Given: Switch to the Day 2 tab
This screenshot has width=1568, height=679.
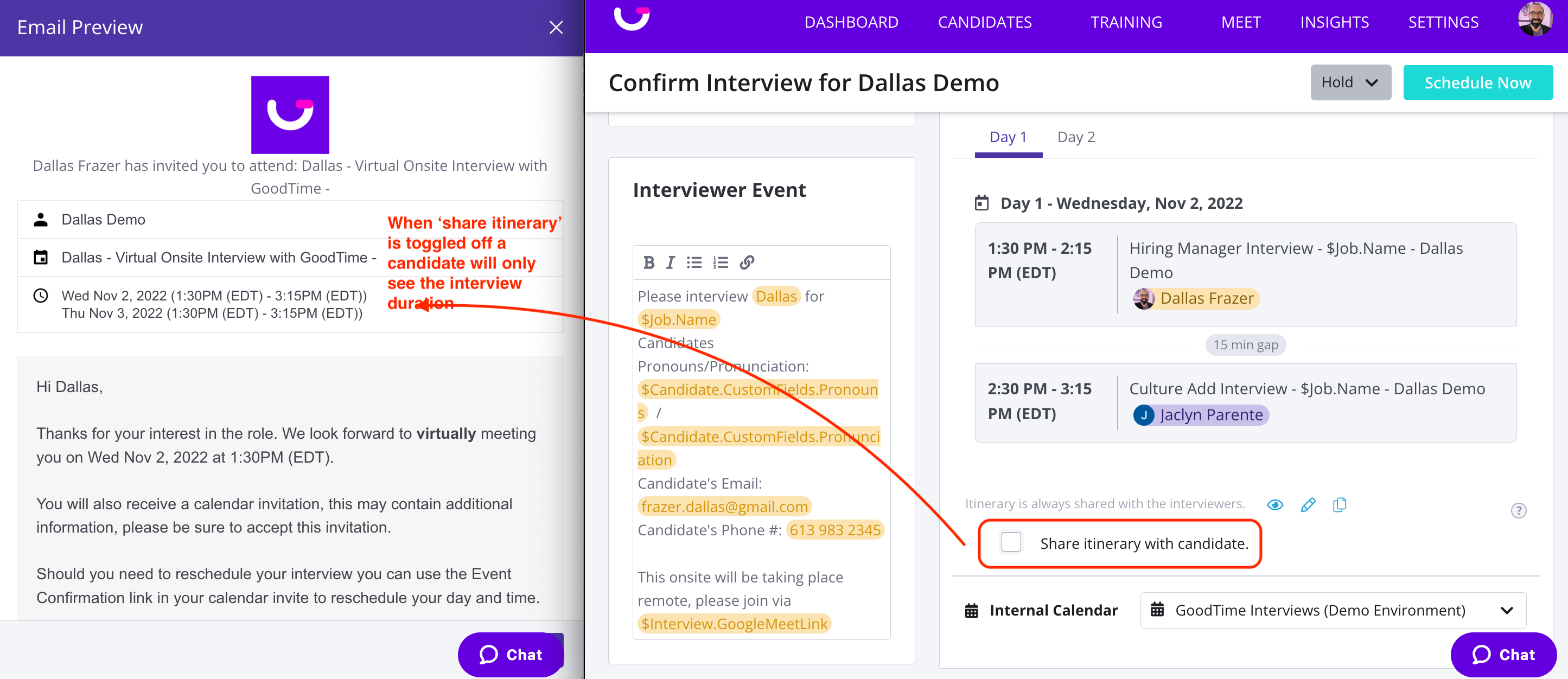Looking at the screenshot, I should 1075,137.
